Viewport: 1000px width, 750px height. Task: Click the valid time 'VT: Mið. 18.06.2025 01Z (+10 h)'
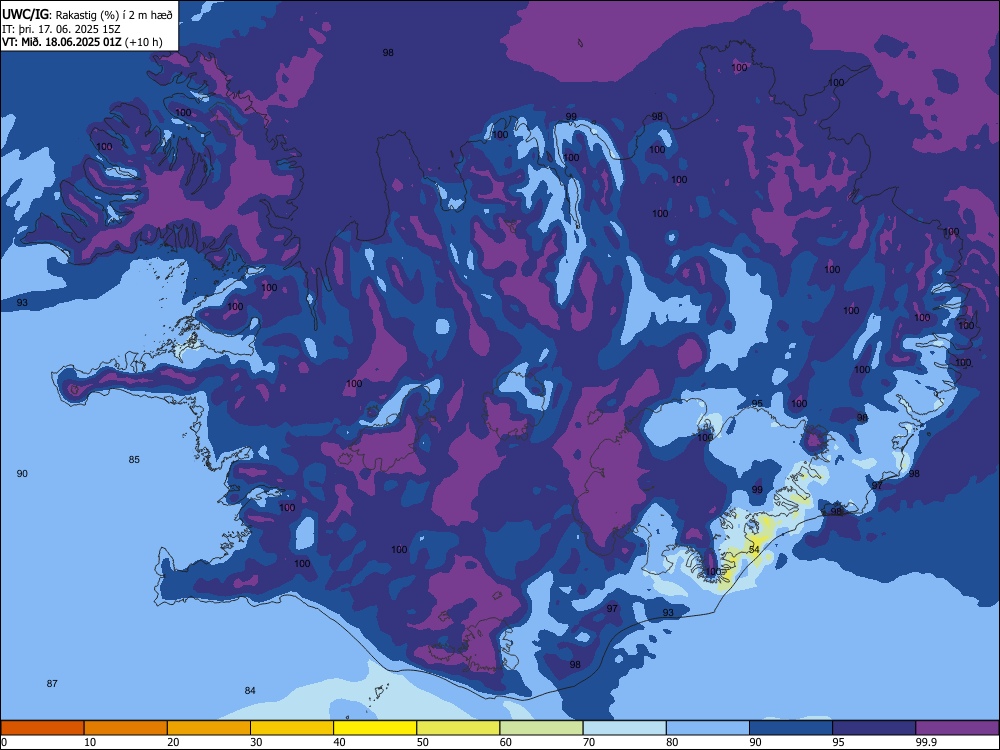(82, 42)
